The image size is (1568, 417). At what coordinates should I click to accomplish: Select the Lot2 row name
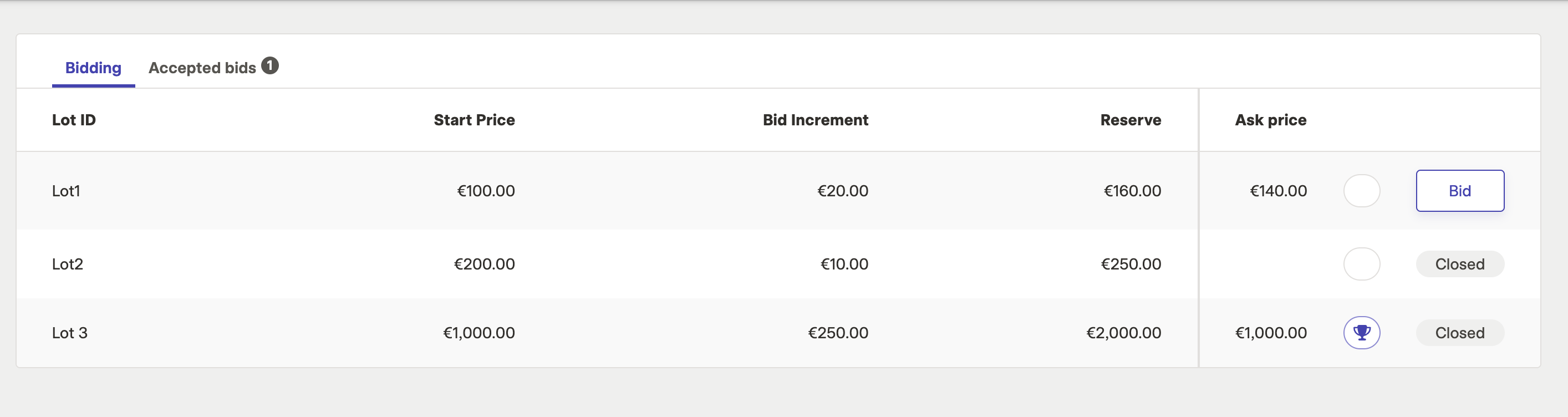[x=68, y=263]
